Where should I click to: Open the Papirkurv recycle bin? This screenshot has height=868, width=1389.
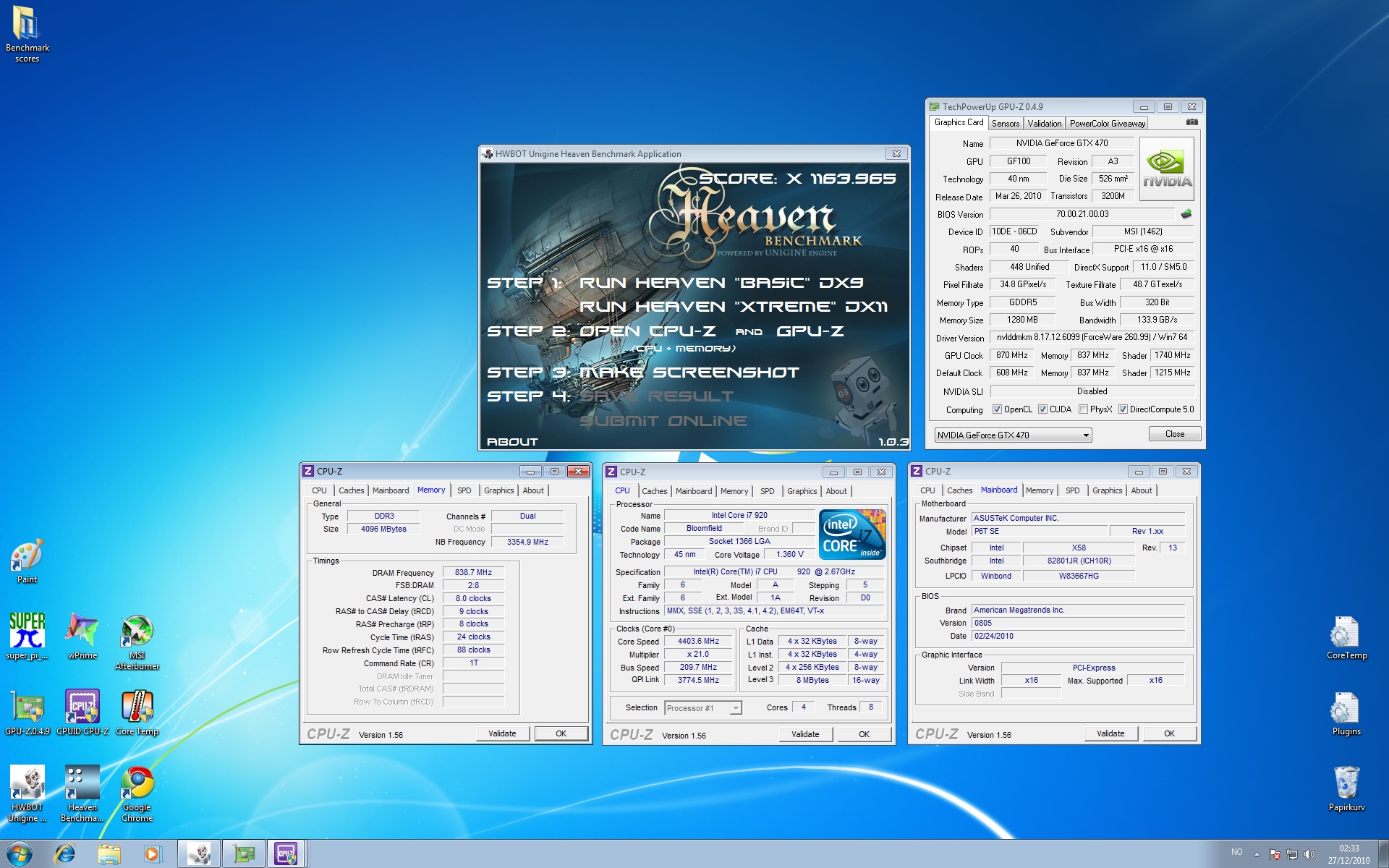tap(1346, 788)
